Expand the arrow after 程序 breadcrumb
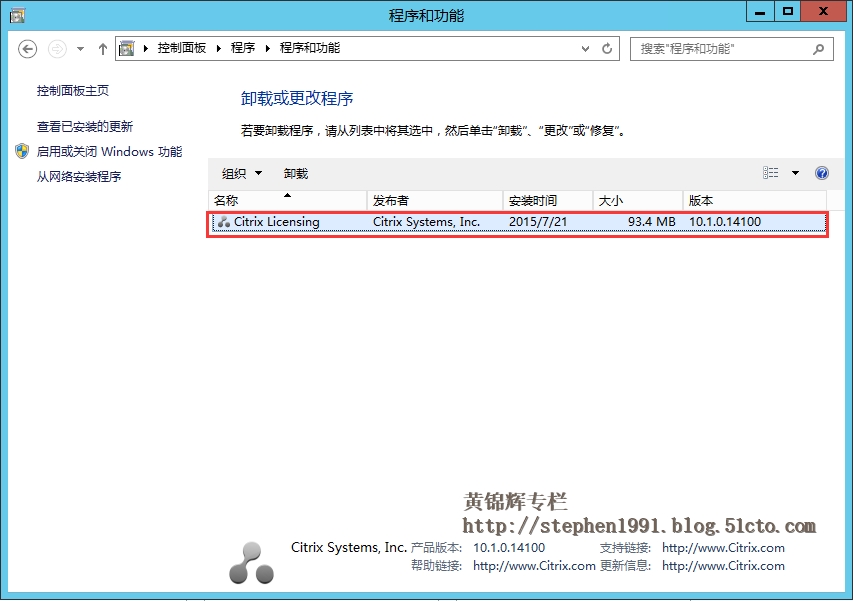The height and width of the screenshot is (601, 853). point(268,48)
